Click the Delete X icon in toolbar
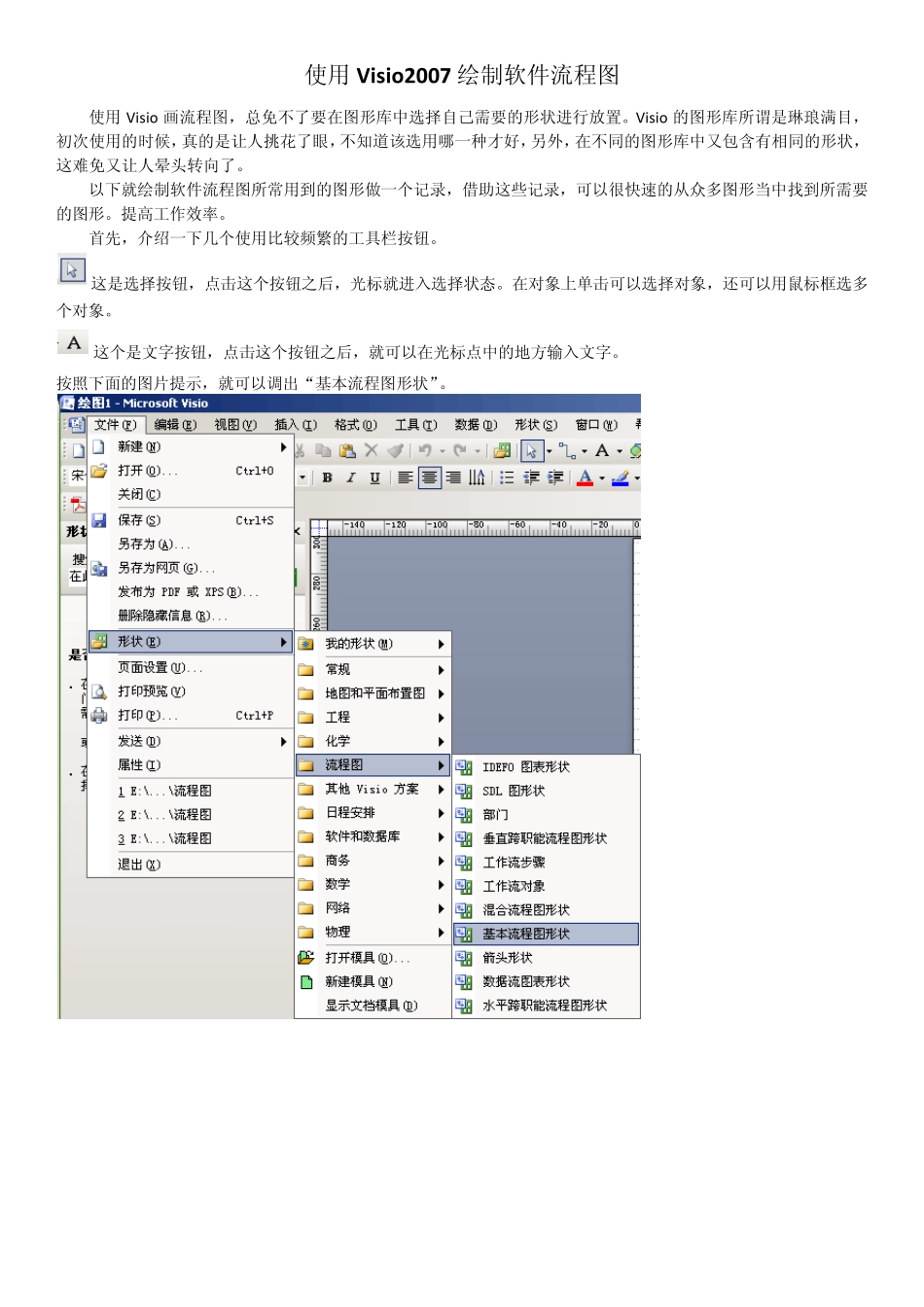The image size is (924, 1307). tap(371, 450)
